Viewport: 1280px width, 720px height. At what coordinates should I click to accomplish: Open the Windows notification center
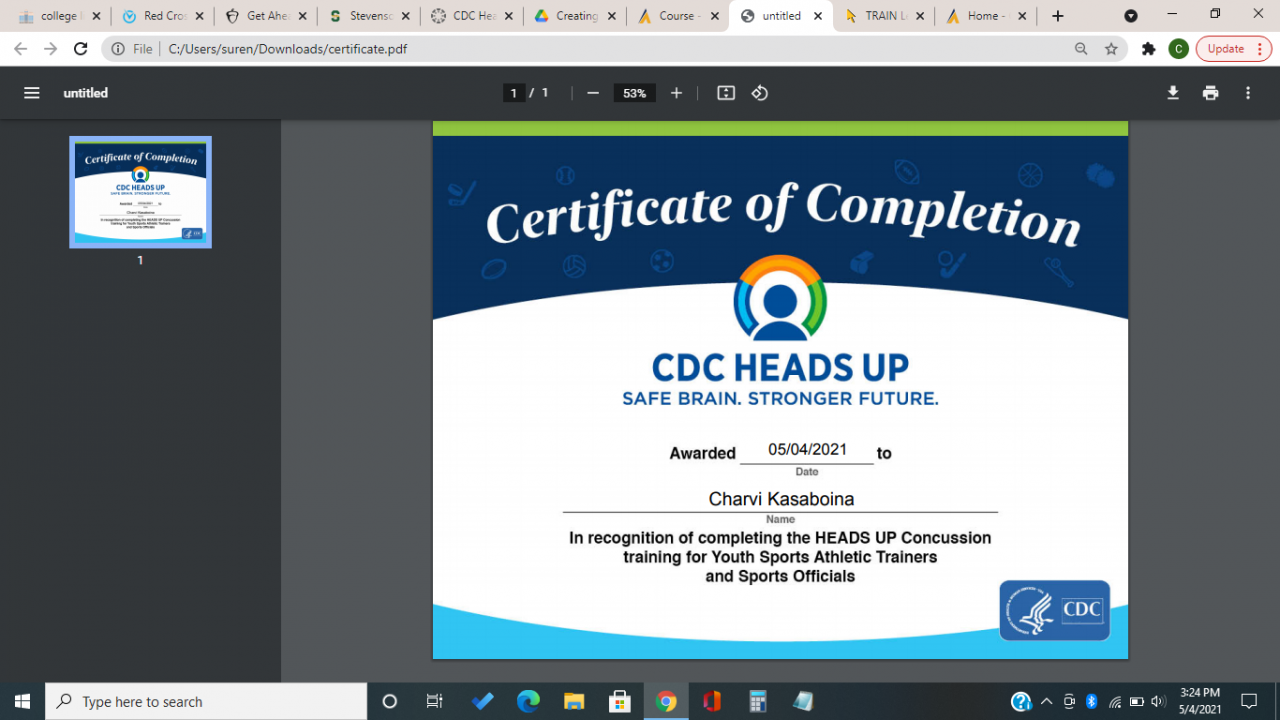point(1249,701)
